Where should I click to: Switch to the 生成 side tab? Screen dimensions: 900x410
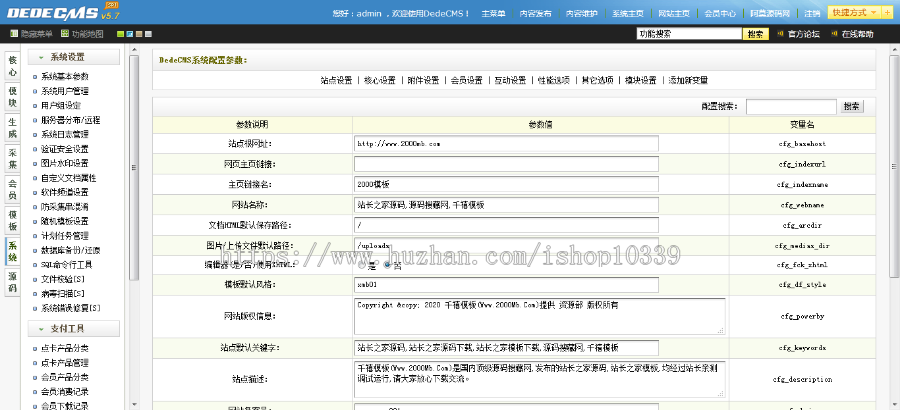[13, 128]
